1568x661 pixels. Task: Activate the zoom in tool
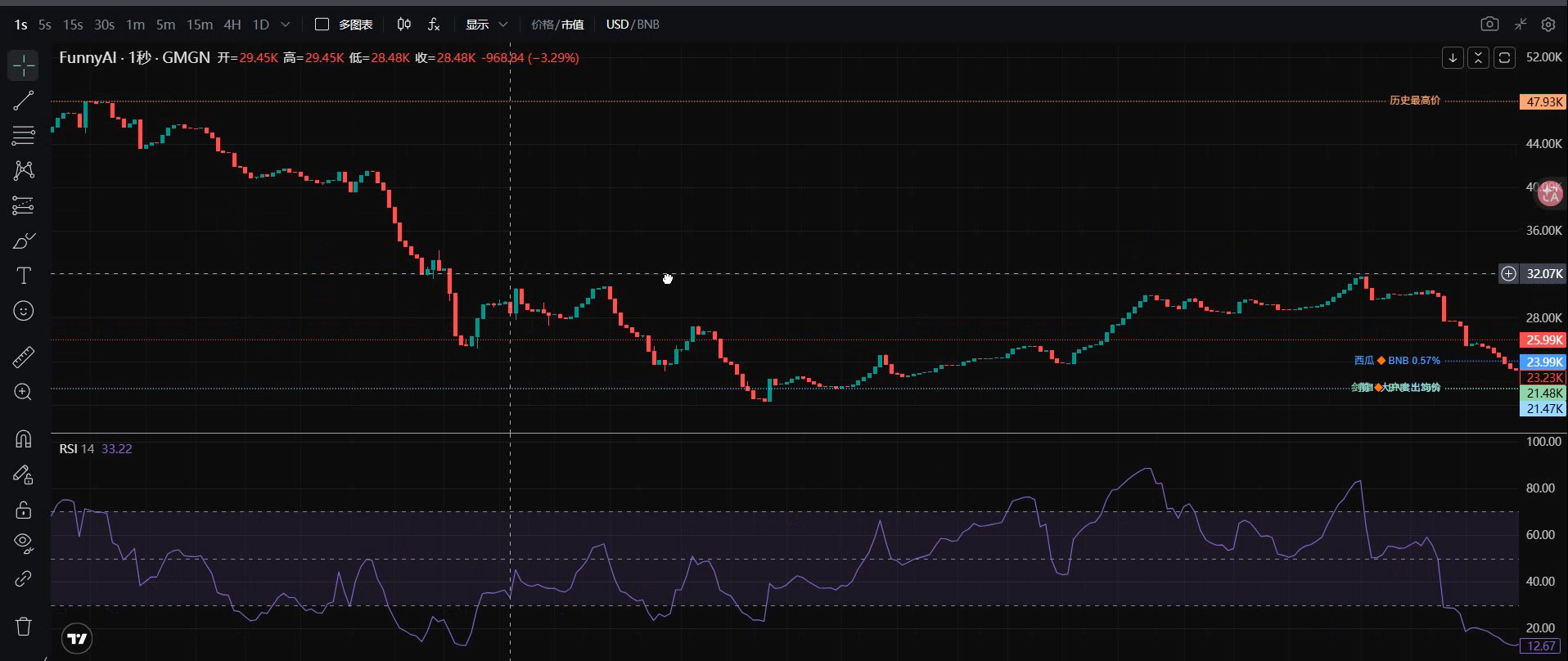tap(24, 393)
